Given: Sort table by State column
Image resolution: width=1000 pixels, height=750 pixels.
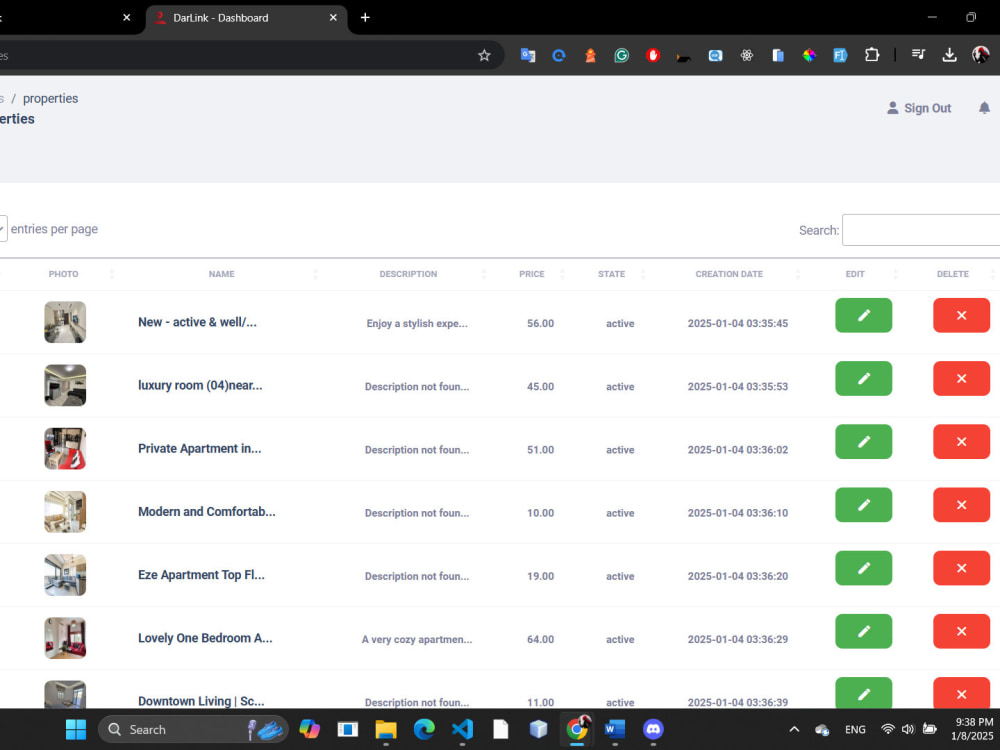Looking at the screenshot, I should (x=611, y=274).
